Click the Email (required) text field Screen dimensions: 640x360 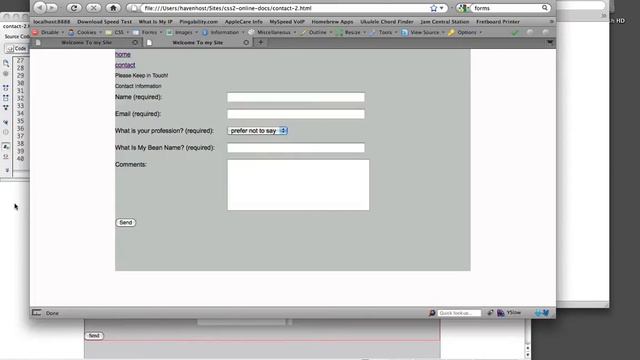tap(296, 114)
